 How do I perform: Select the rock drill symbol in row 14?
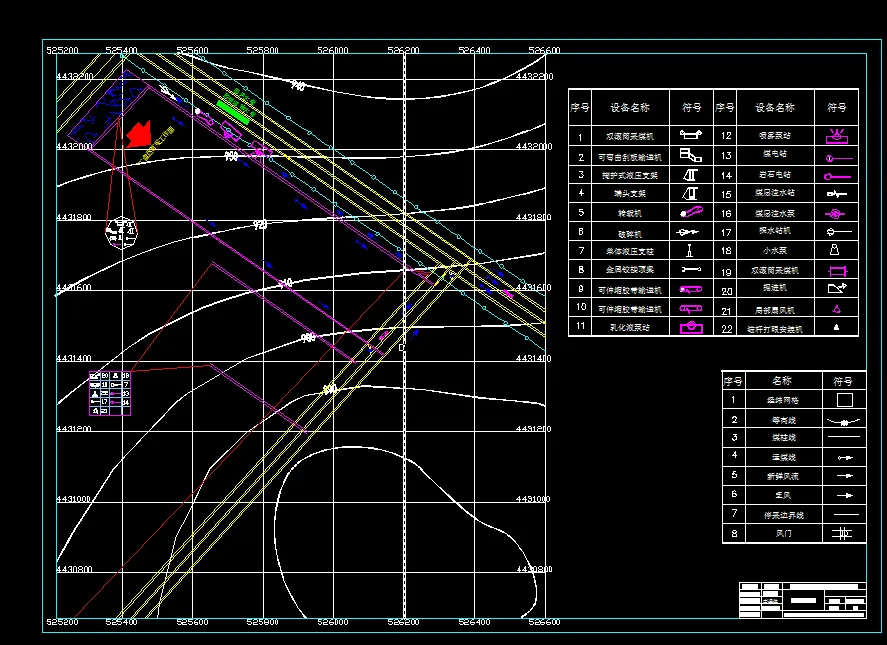(837, 177)
